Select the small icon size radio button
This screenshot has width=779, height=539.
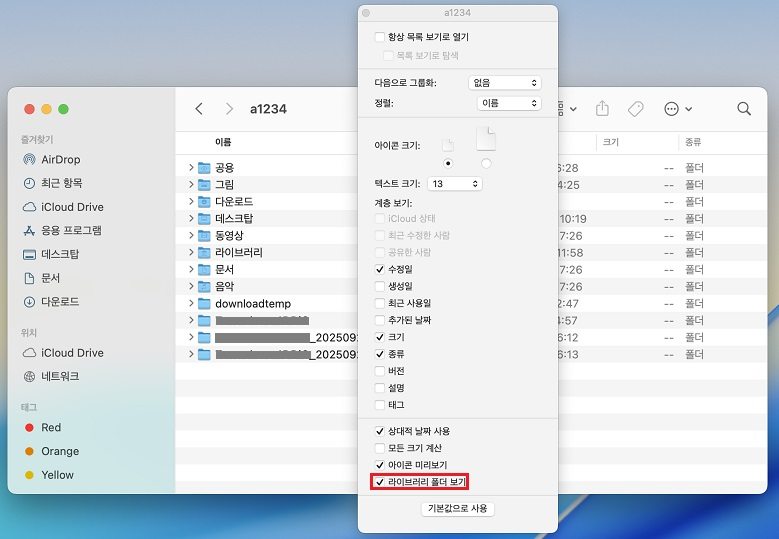(448, 163)
